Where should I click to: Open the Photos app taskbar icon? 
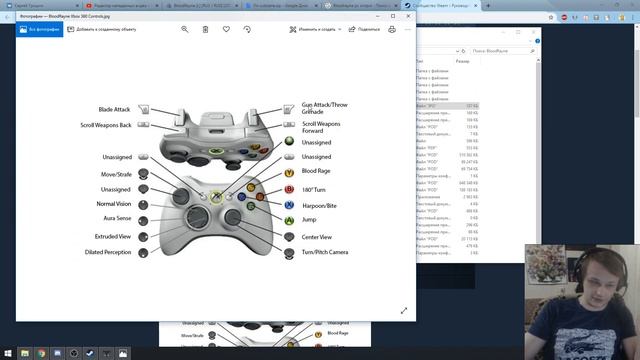pos(123,353)
